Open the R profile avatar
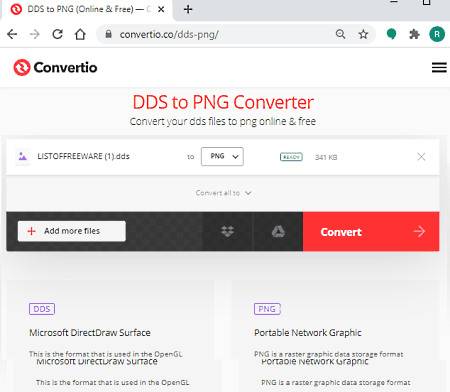This screenshot has width=450, height=392. [437, 34]
